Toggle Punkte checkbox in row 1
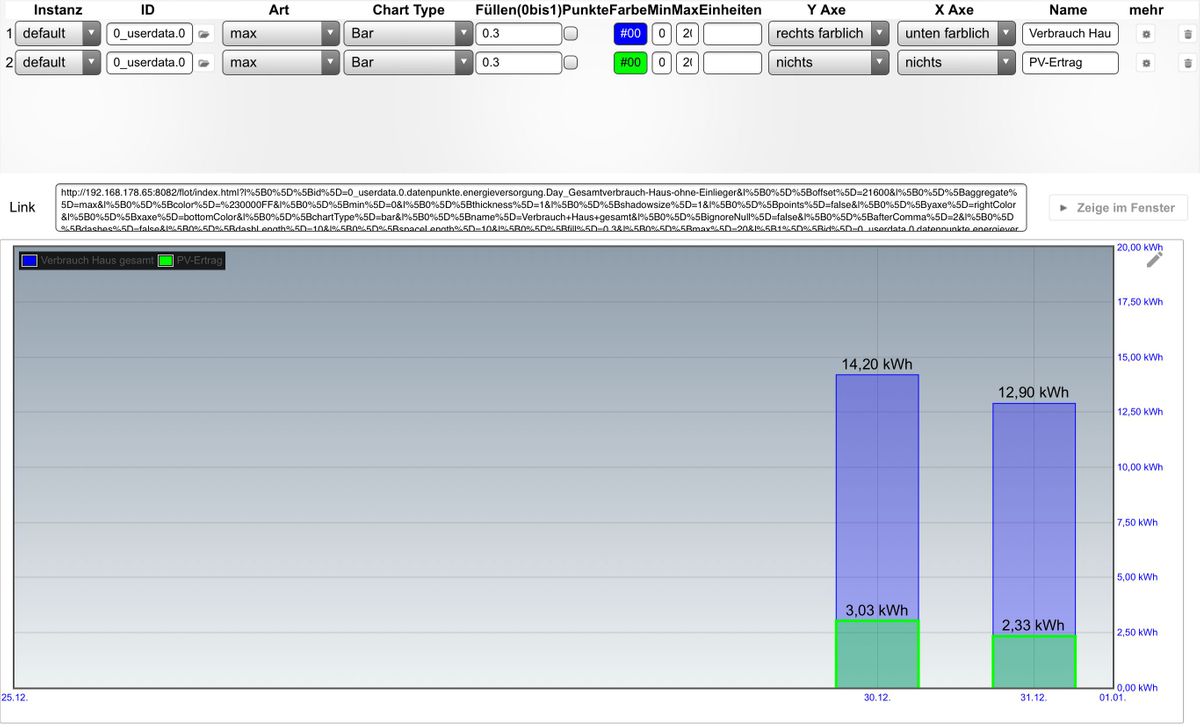This screenshot has width=1200, height=727. click(571, 33)
